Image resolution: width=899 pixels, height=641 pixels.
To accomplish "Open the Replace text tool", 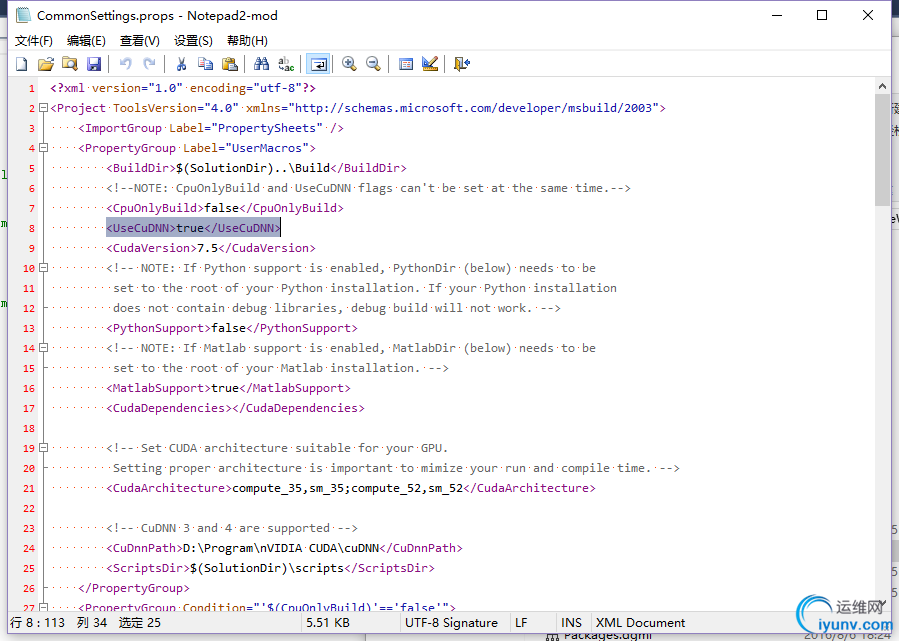I will coord(286,64).
